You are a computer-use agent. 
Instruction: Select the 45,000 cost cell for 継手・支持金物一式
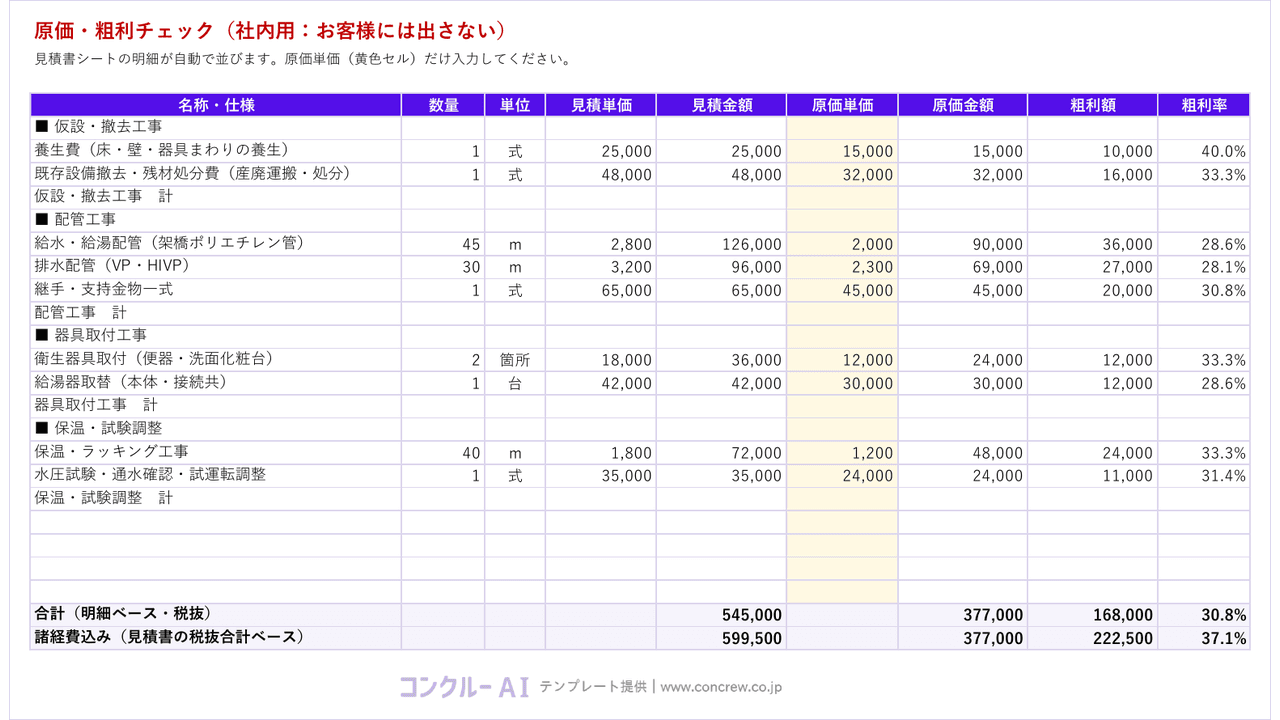842,290
